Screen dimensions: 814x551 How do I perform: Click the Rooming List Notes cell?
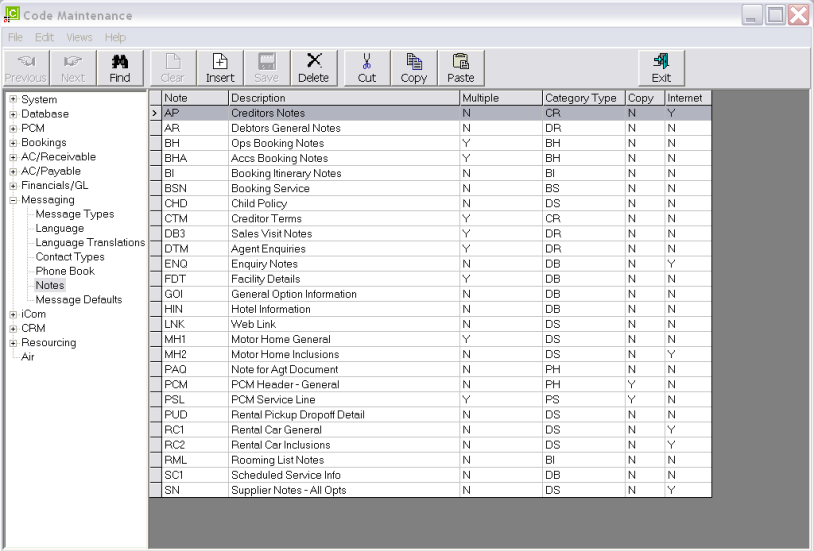click(344, 460)
